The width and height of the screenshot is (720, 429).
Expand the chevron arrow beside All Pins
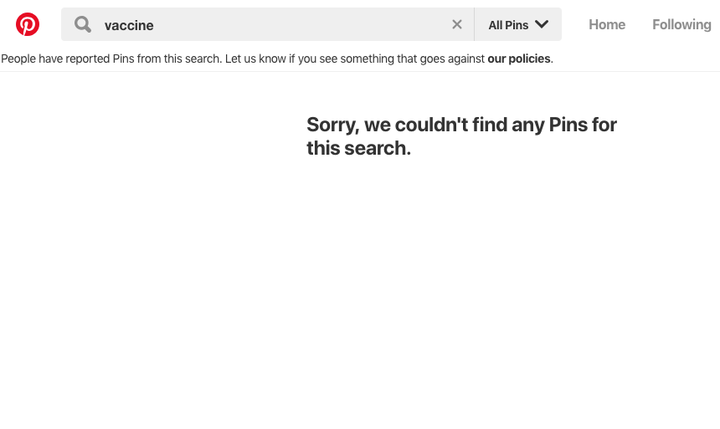click(x=542, y=24)
